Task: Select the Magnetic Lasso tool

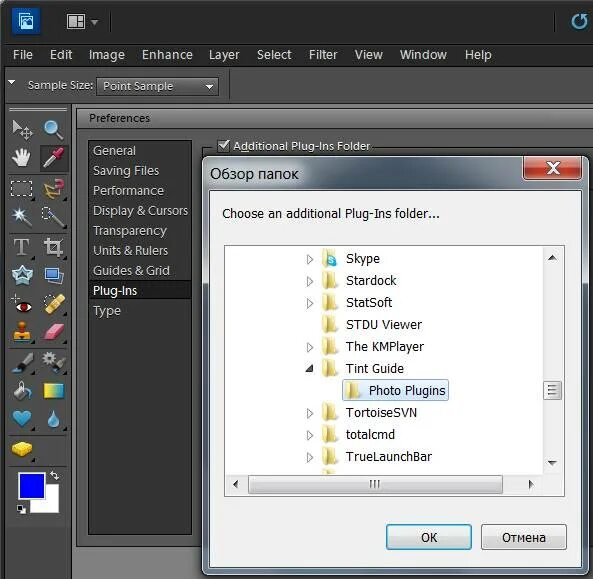Action: (54, 188)
